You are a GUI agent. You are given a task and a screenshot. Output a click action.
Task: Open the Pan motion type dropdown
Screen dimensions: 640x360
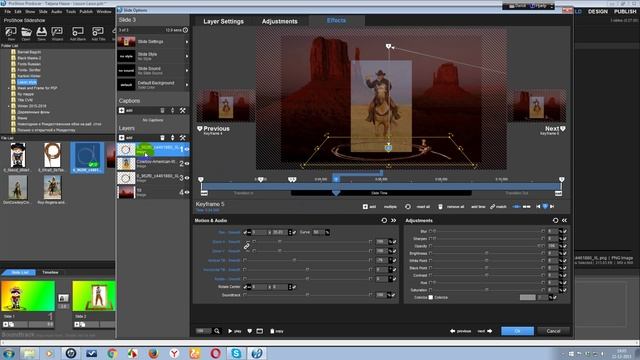tap(229, 232)
